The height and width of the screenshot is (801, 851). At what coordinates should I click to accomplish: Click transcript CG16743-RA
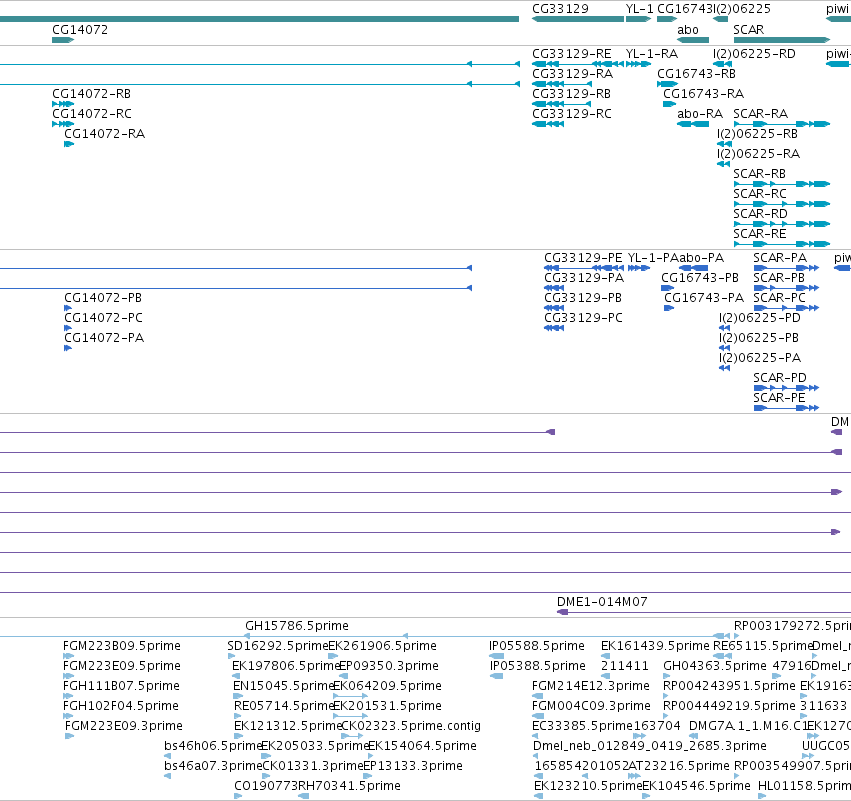pos(703,94)
